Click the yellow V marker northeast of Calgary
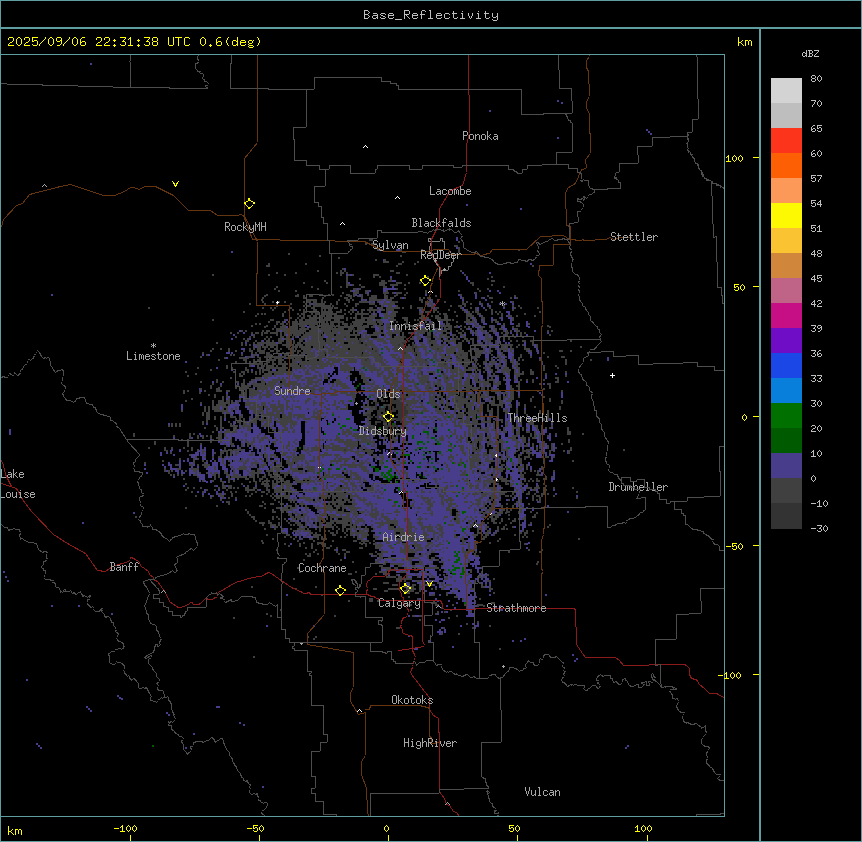The image size is (862, 842). 429,584
